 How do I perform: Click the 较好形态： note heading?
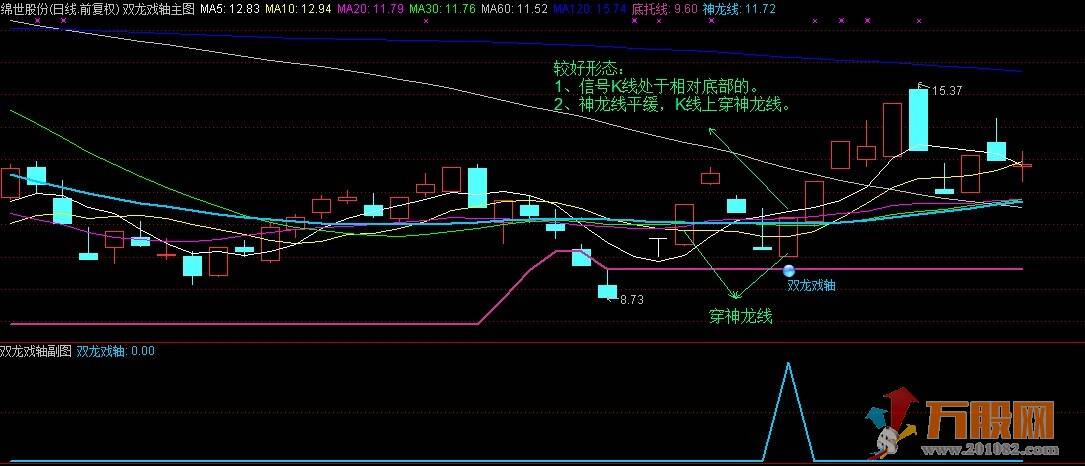point(588,70)
